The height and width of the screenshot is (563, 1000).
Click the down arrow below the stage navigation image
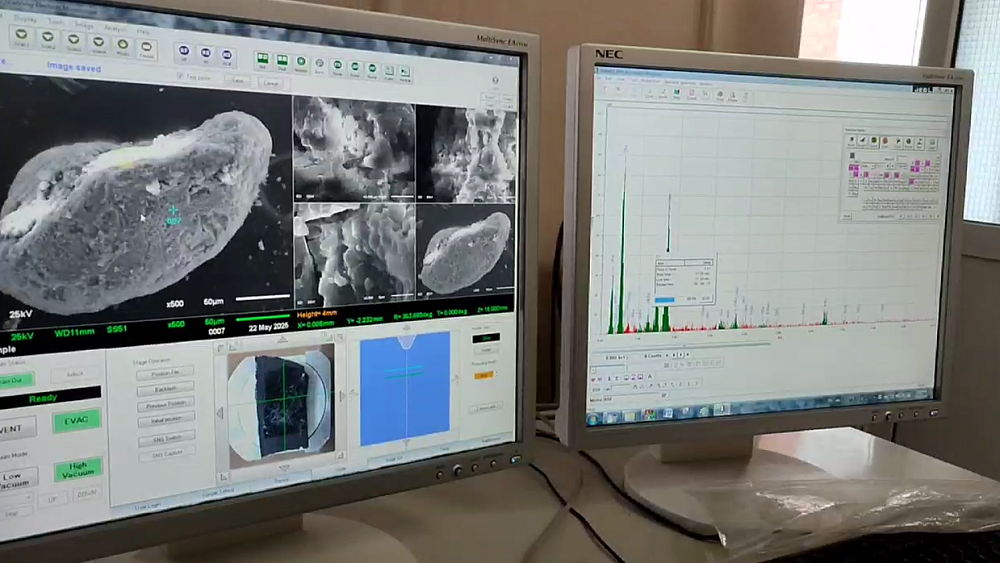coord(283,469)
